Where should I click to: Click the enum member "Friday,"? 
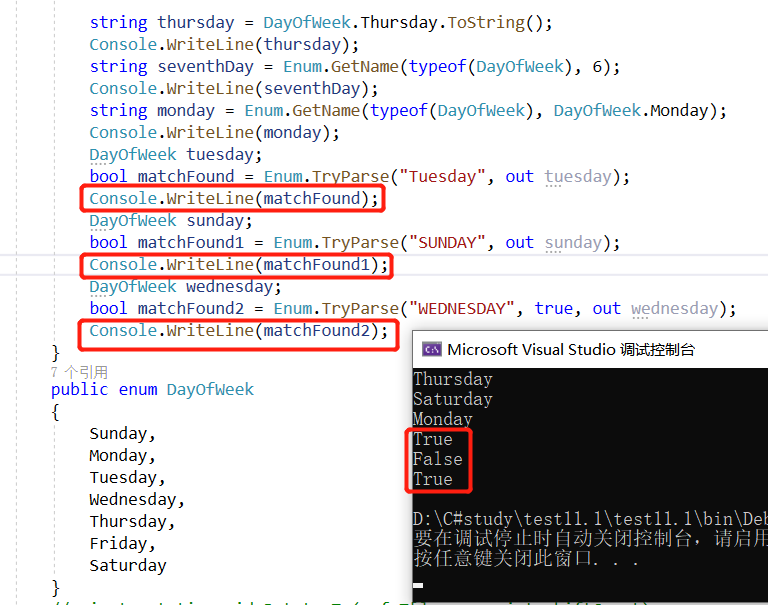click(x=122, y=544)
